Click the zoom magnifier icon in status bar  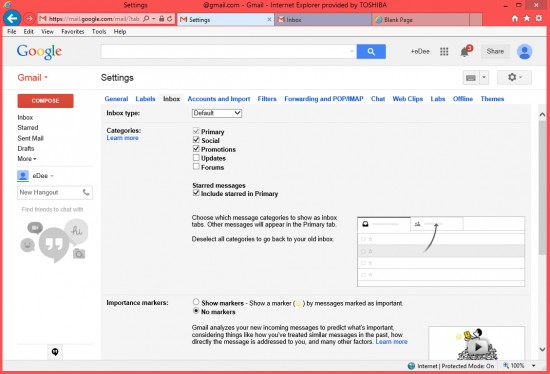click(506, 366)
